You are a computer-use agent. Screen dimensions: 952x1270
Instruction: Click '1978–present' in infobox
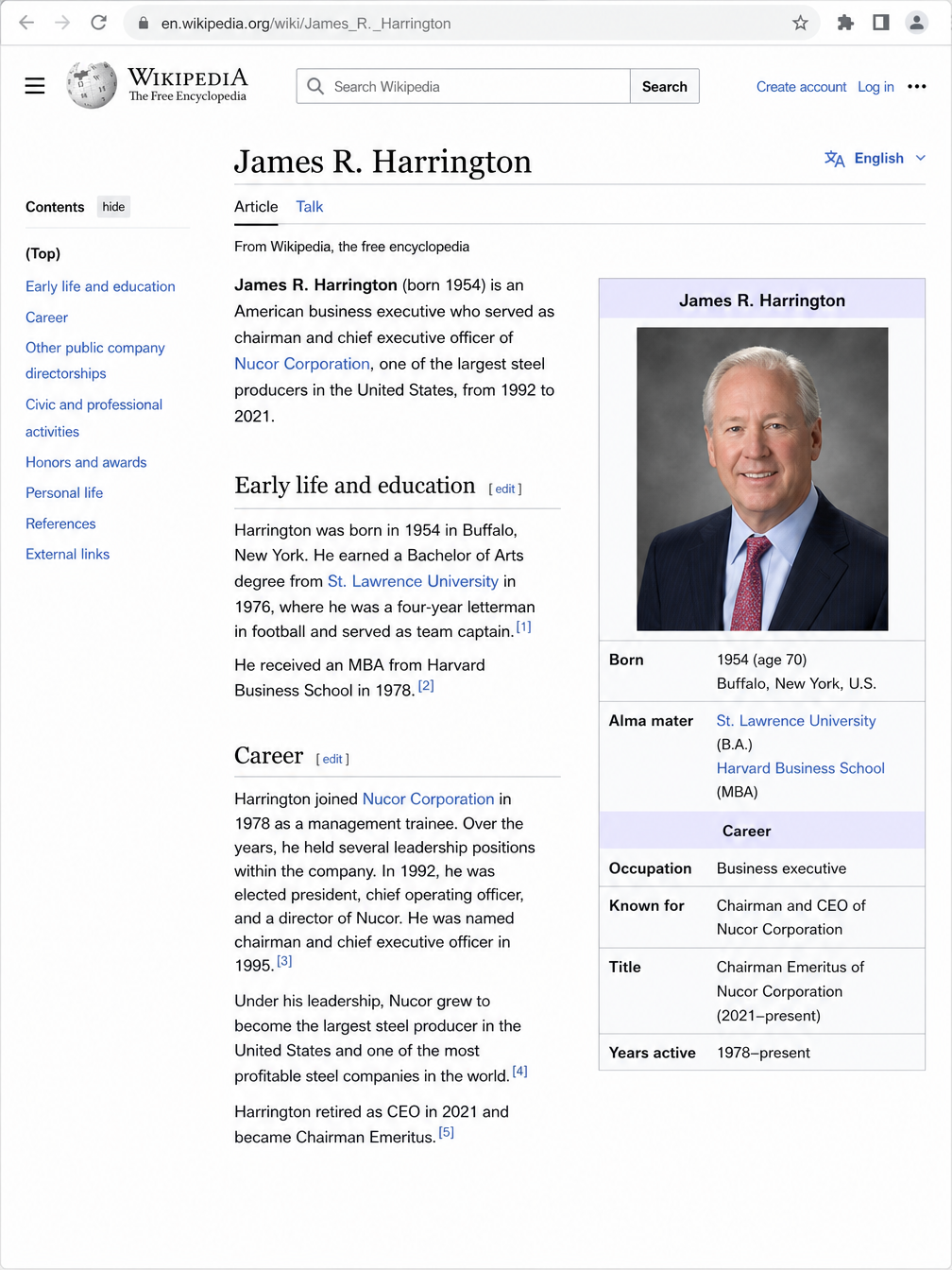(x=763, y=1053)
